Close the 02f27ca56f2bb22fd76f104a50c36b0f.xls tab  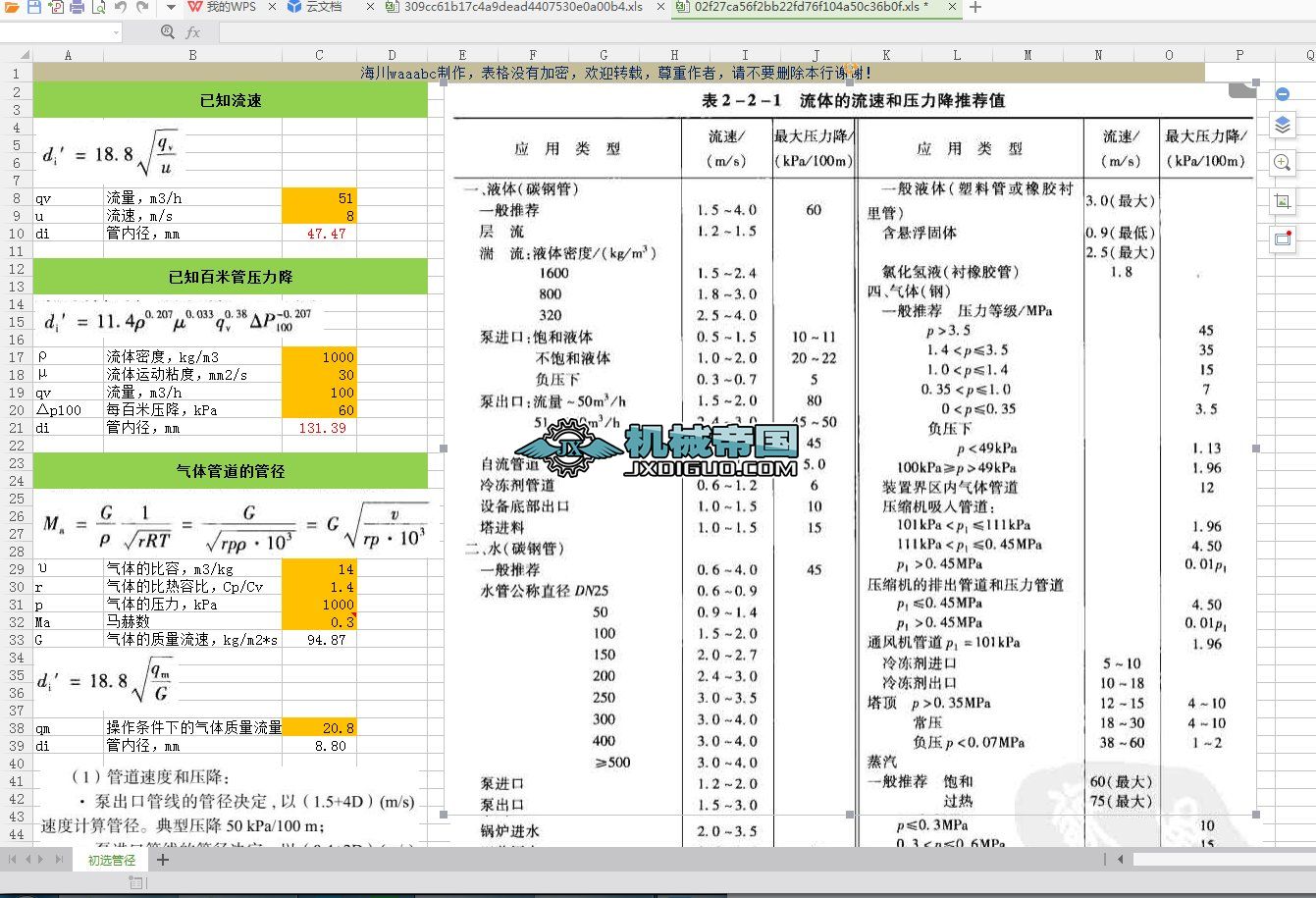coord(952,7)
